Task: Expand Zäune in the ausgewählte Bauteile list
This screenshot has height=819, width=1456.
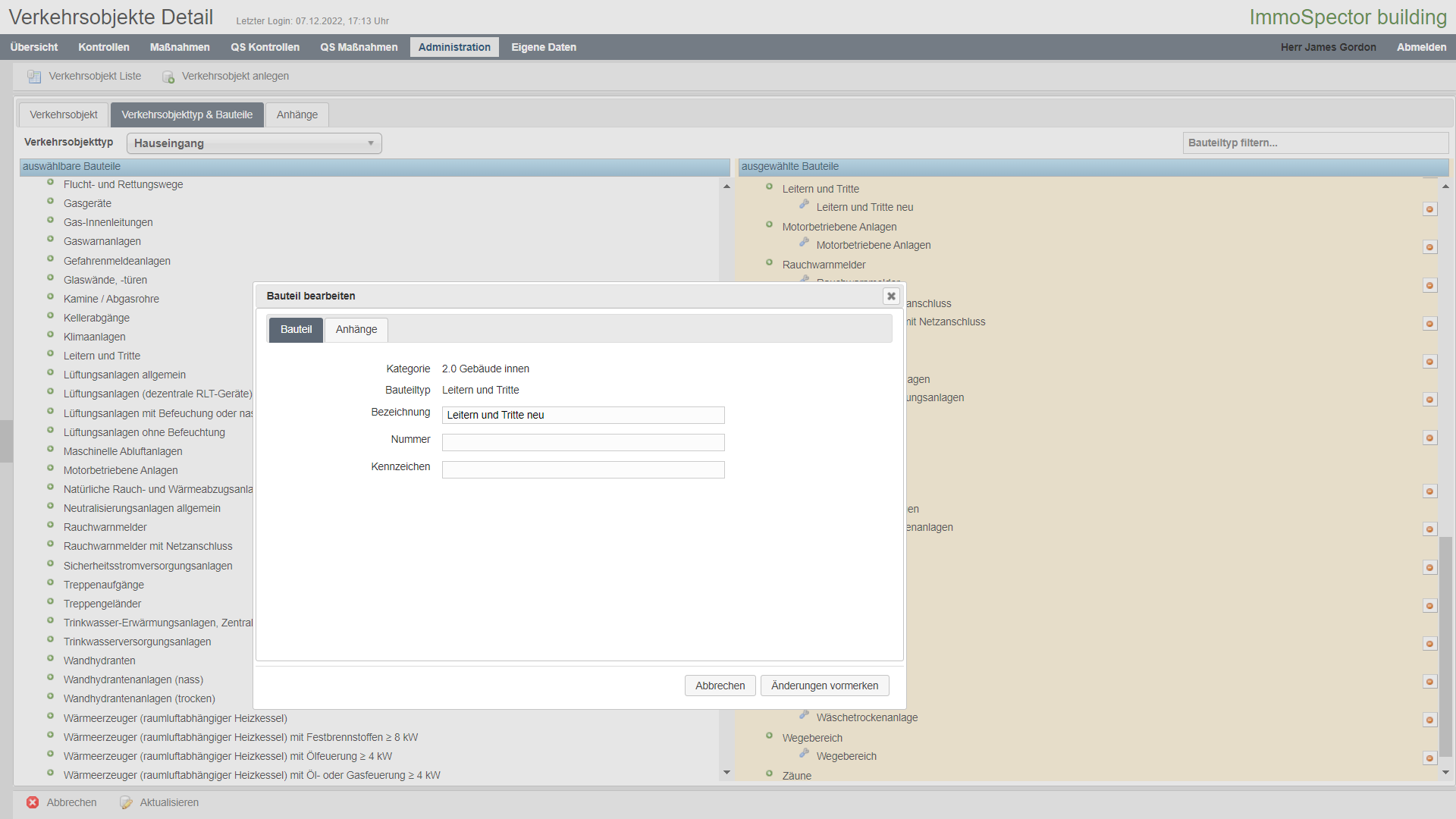Action: (x=769, y=774)
